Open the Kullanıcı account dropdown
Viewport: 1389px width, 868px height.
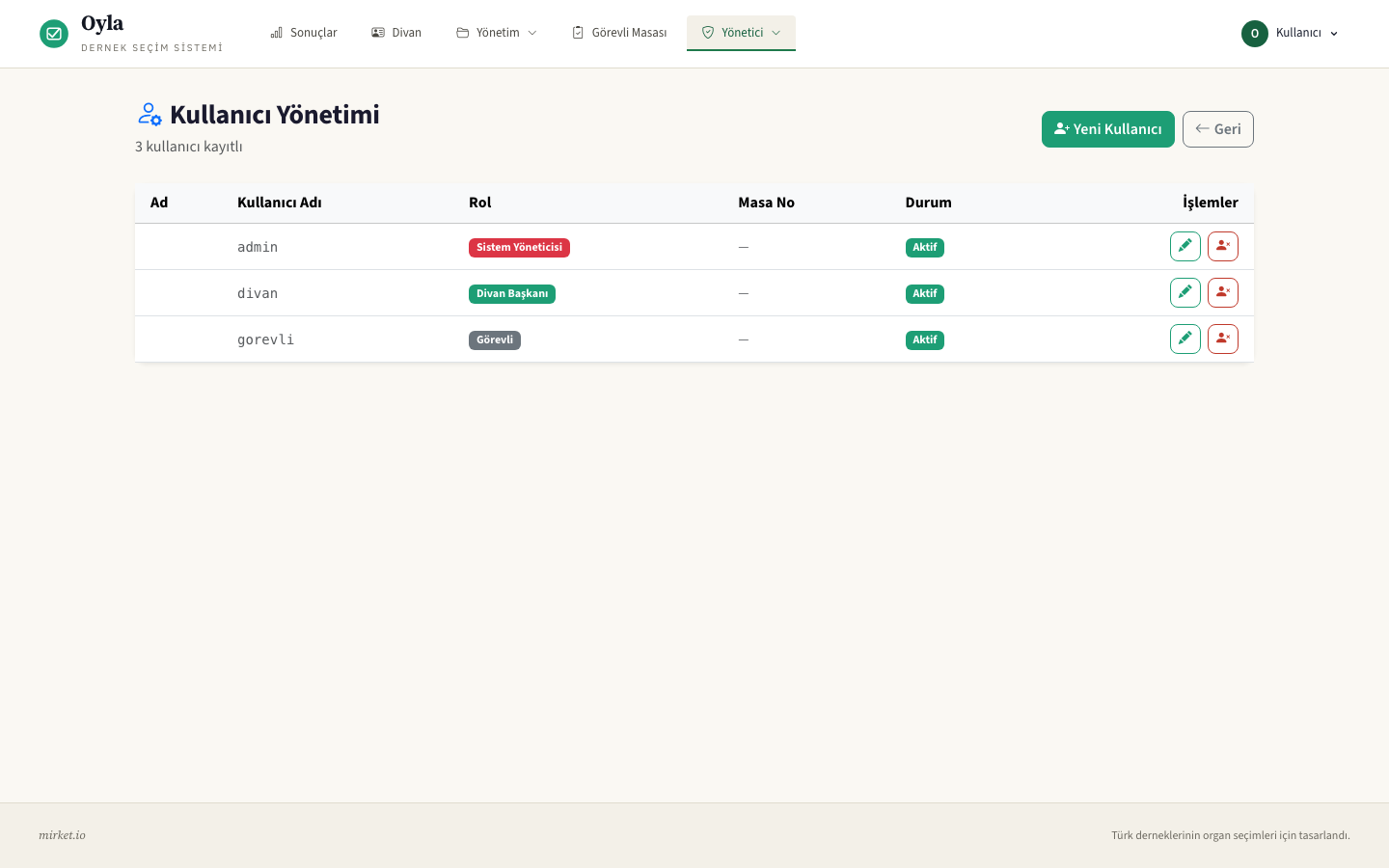pos(1291,34)
